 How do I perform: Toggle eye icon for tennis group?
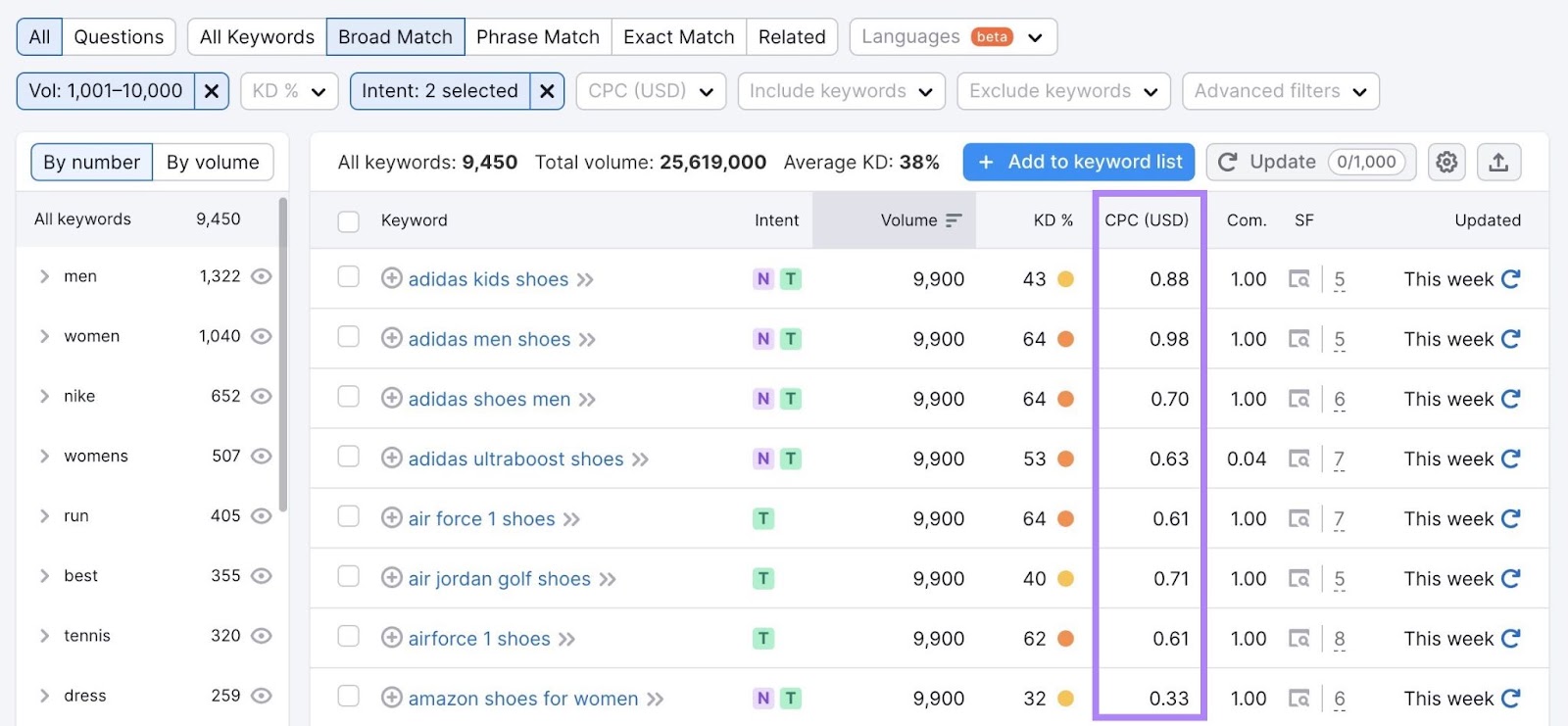pos(261,635)
